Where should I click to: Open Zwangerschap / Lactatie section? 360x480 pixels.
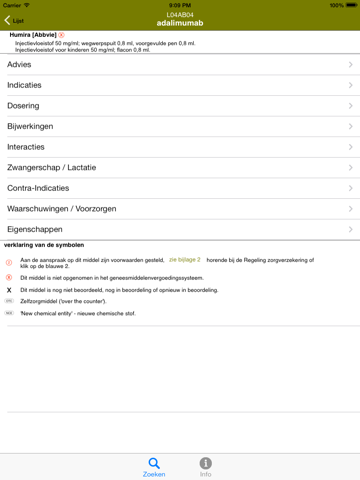pyautogui.click(x=180, y=168)
